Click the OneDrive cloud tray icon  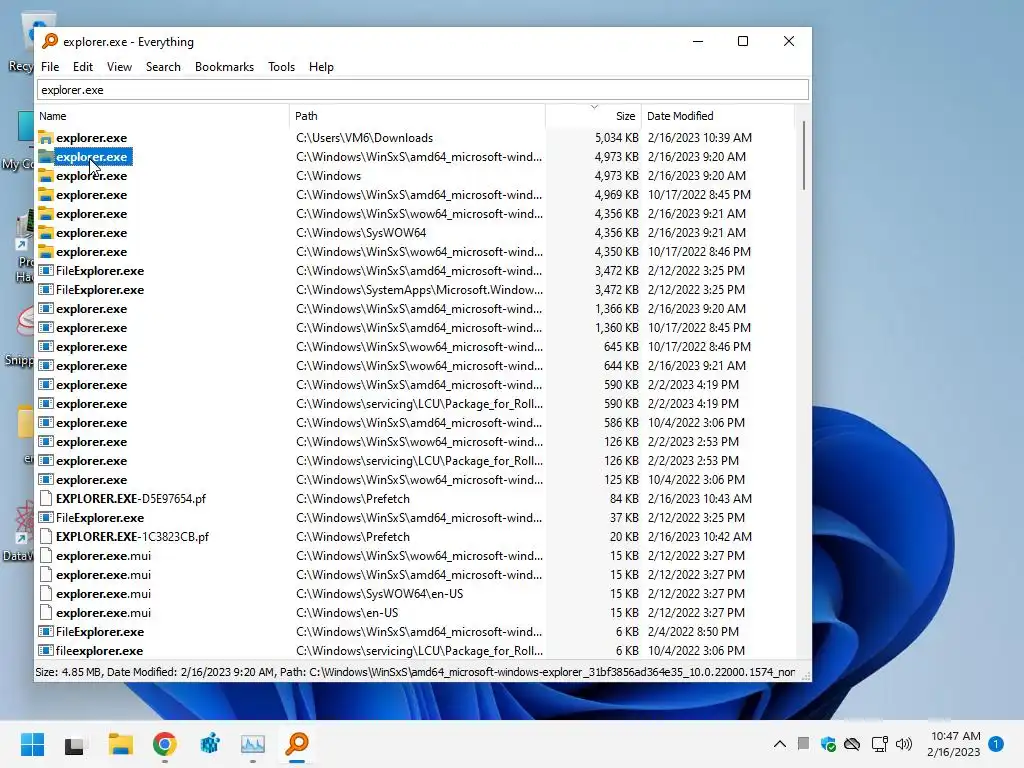pos(852,744)
